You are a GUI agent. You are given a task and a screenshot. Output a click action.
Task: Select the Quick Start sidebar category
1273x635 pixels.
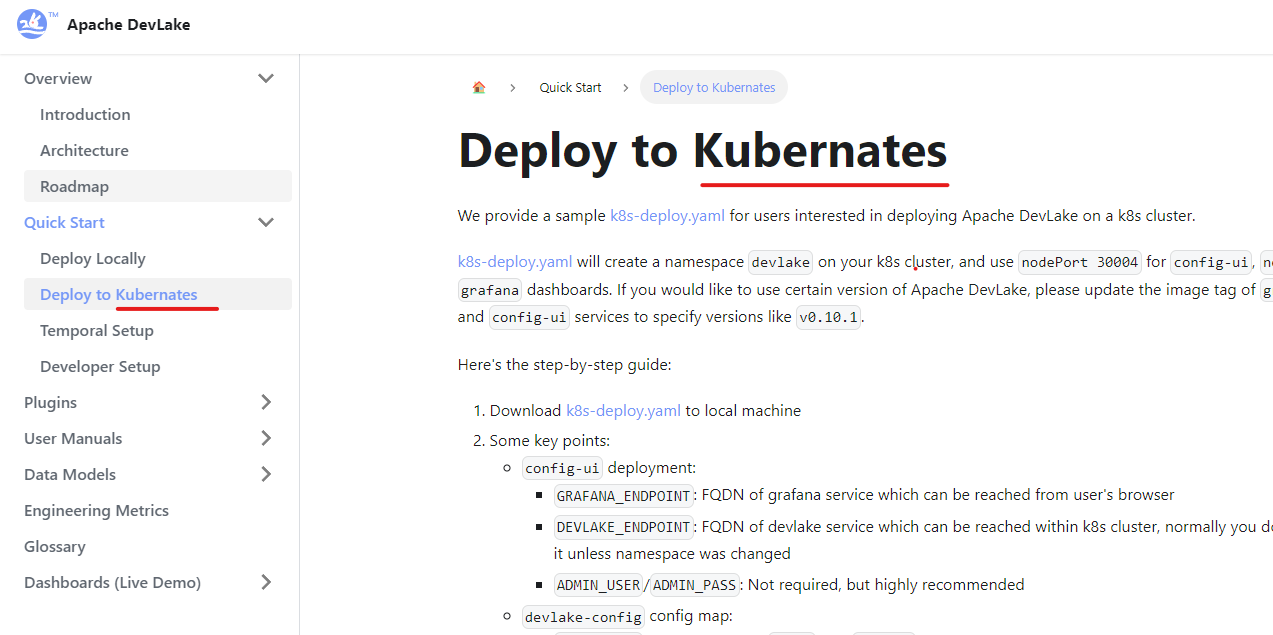(64, 222)
